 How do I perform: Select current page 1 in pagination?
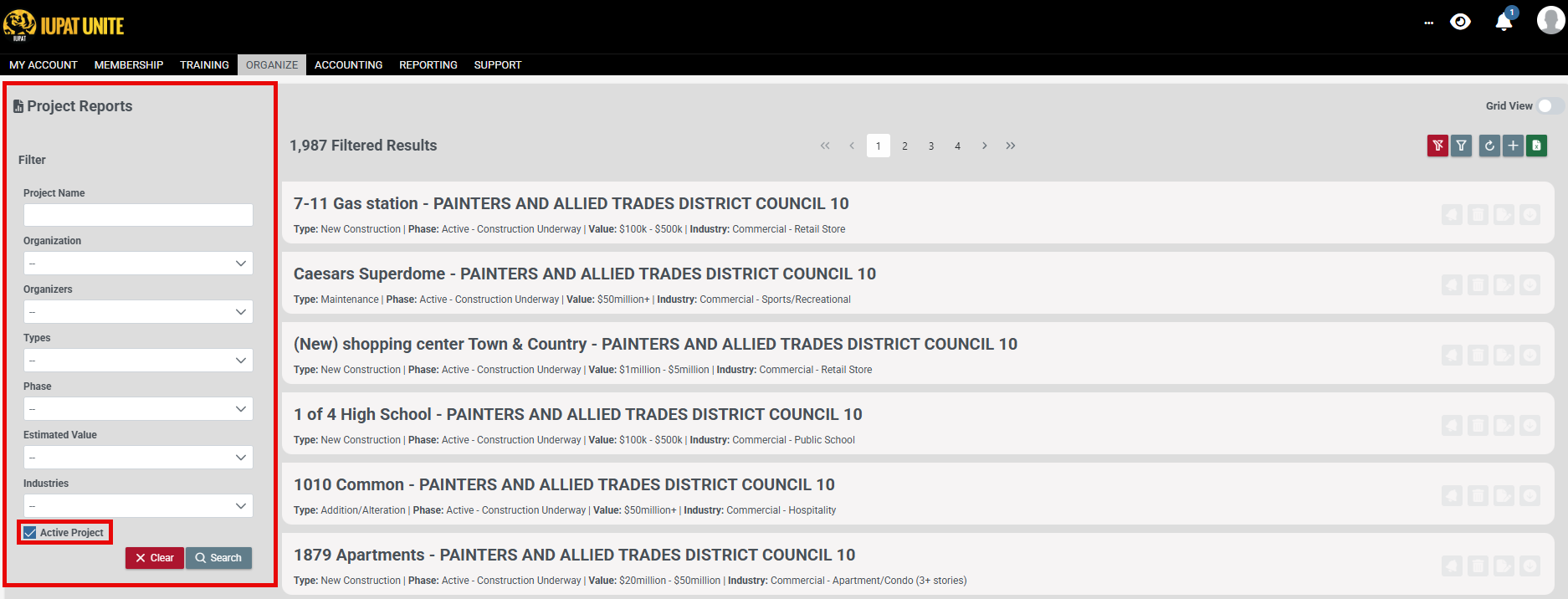pos(879,146)
